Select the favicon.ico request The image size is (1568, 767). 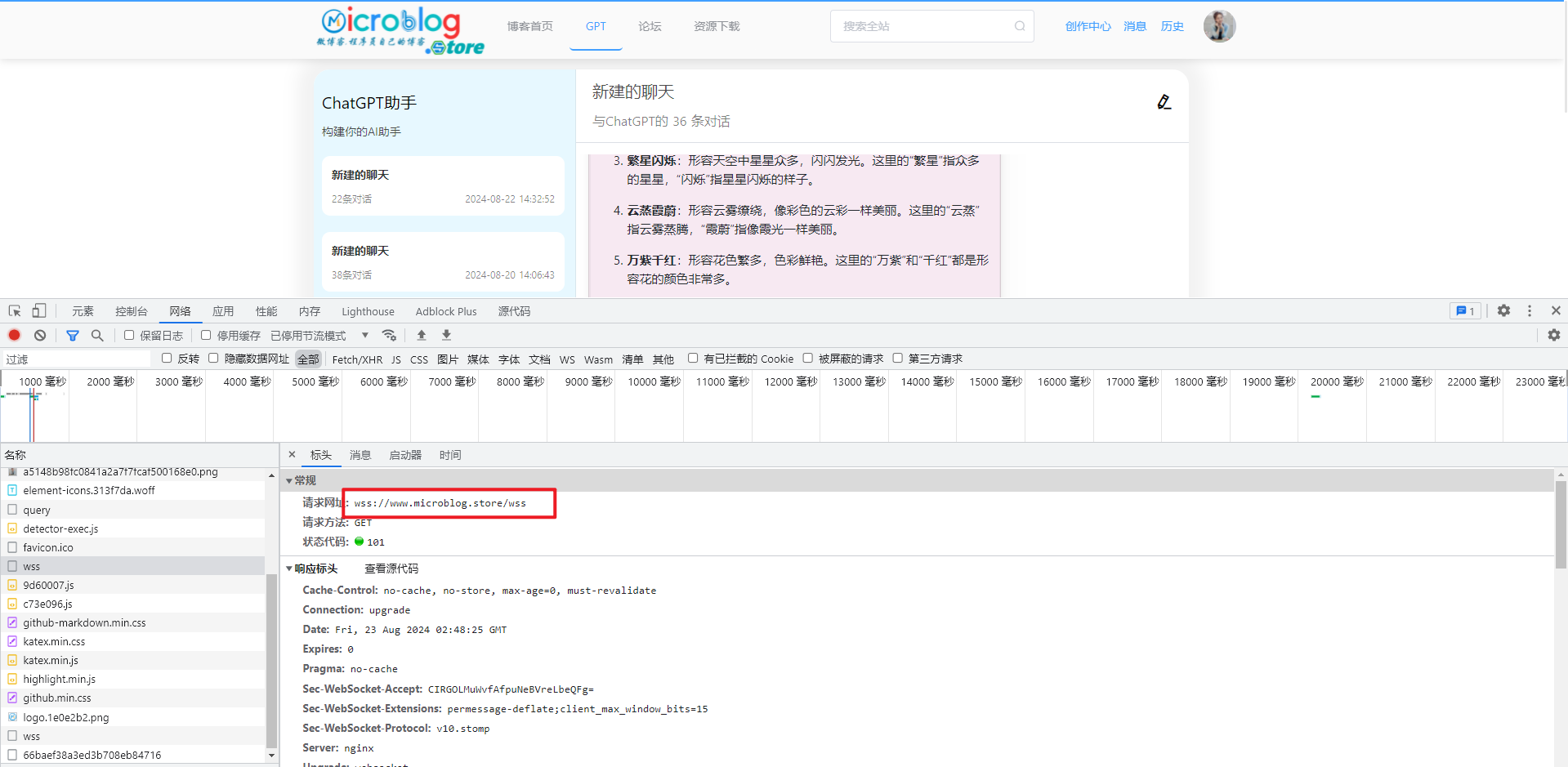(132, 547)
